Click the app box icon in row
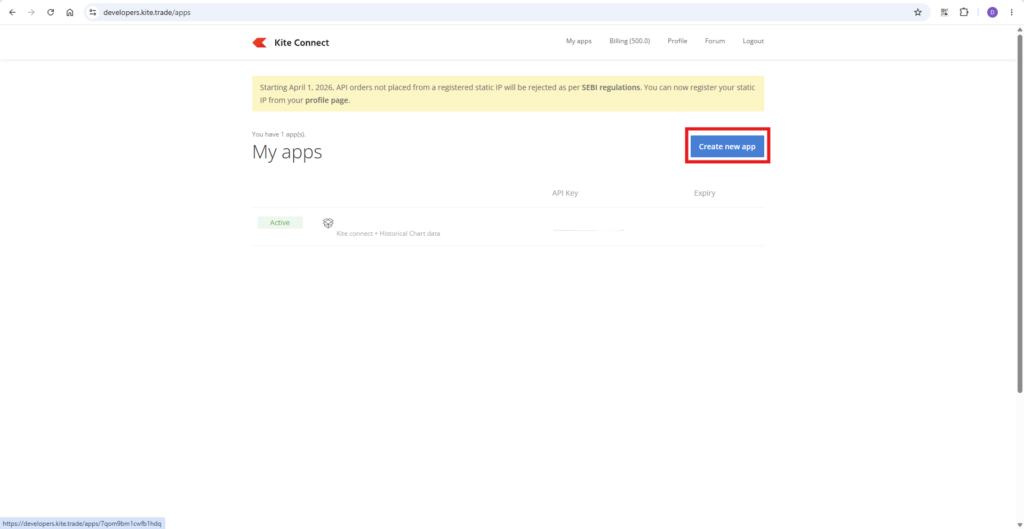The height and width of the screenshot is (529, 1024). click(x=328, y=223)
